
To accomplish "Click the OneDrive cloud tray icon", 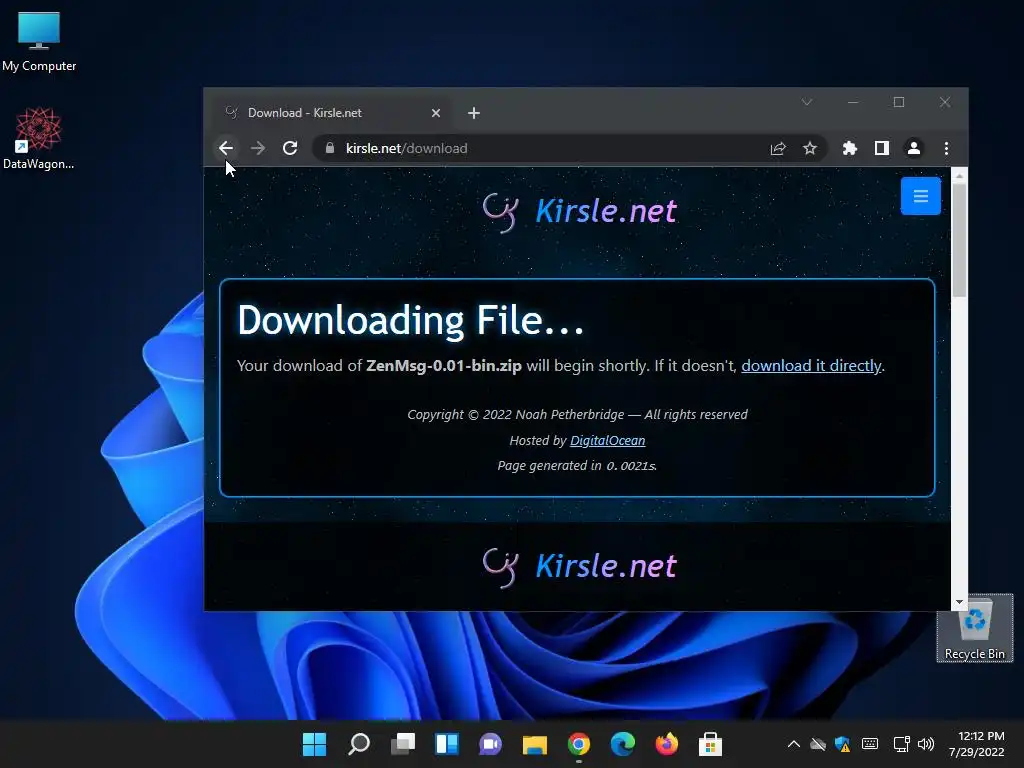I will point(818,744).
